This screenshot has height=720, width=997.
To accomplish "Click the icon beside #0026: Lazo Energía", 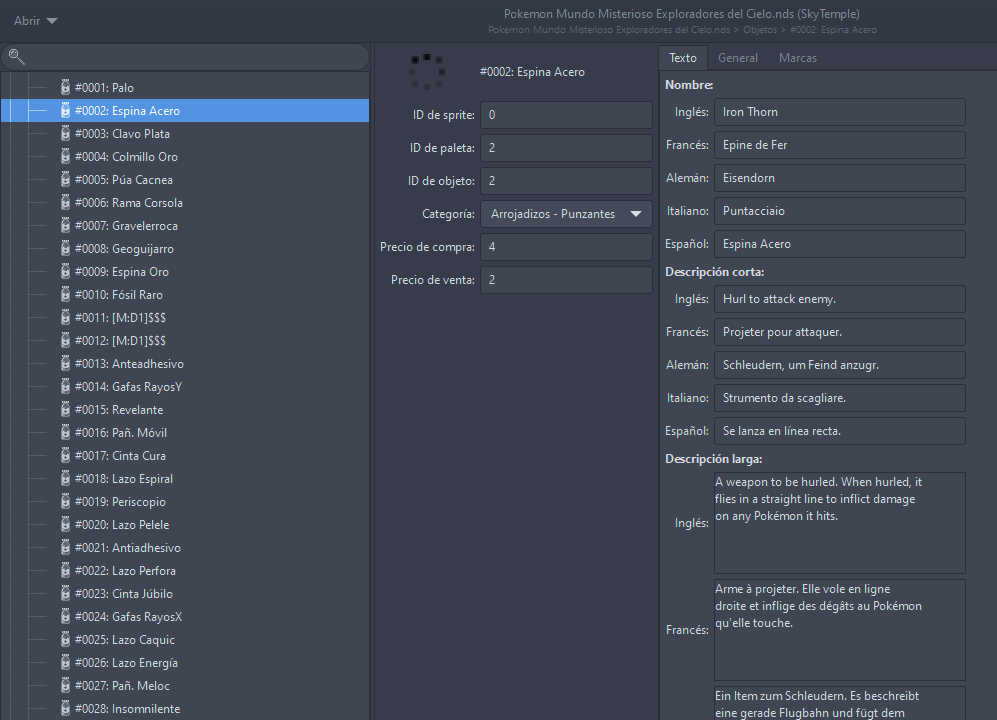I will tap(65, 663).
